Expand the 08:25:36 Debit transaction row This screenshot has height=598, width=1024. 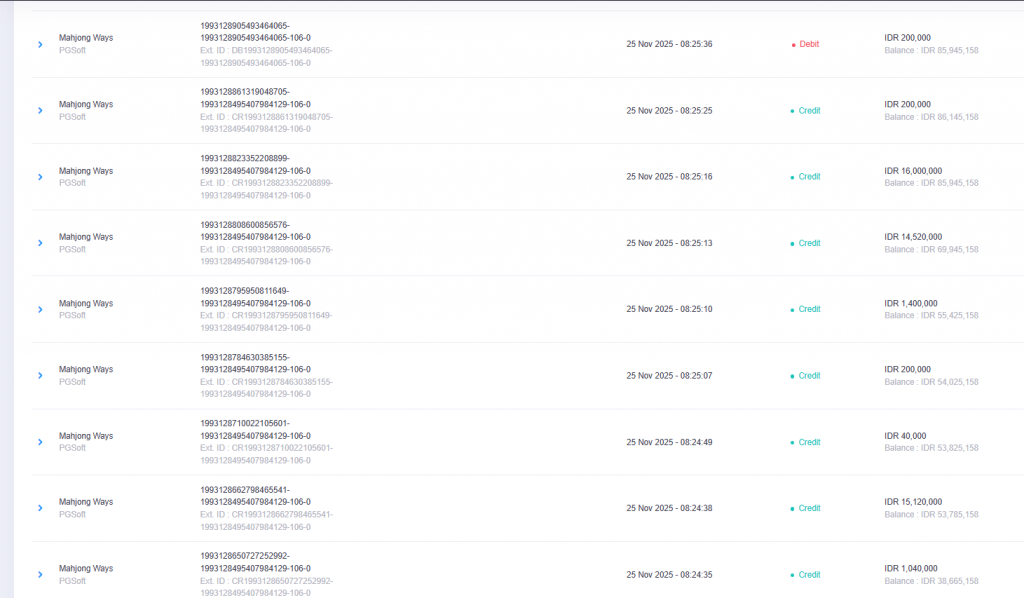click(40, 44)
